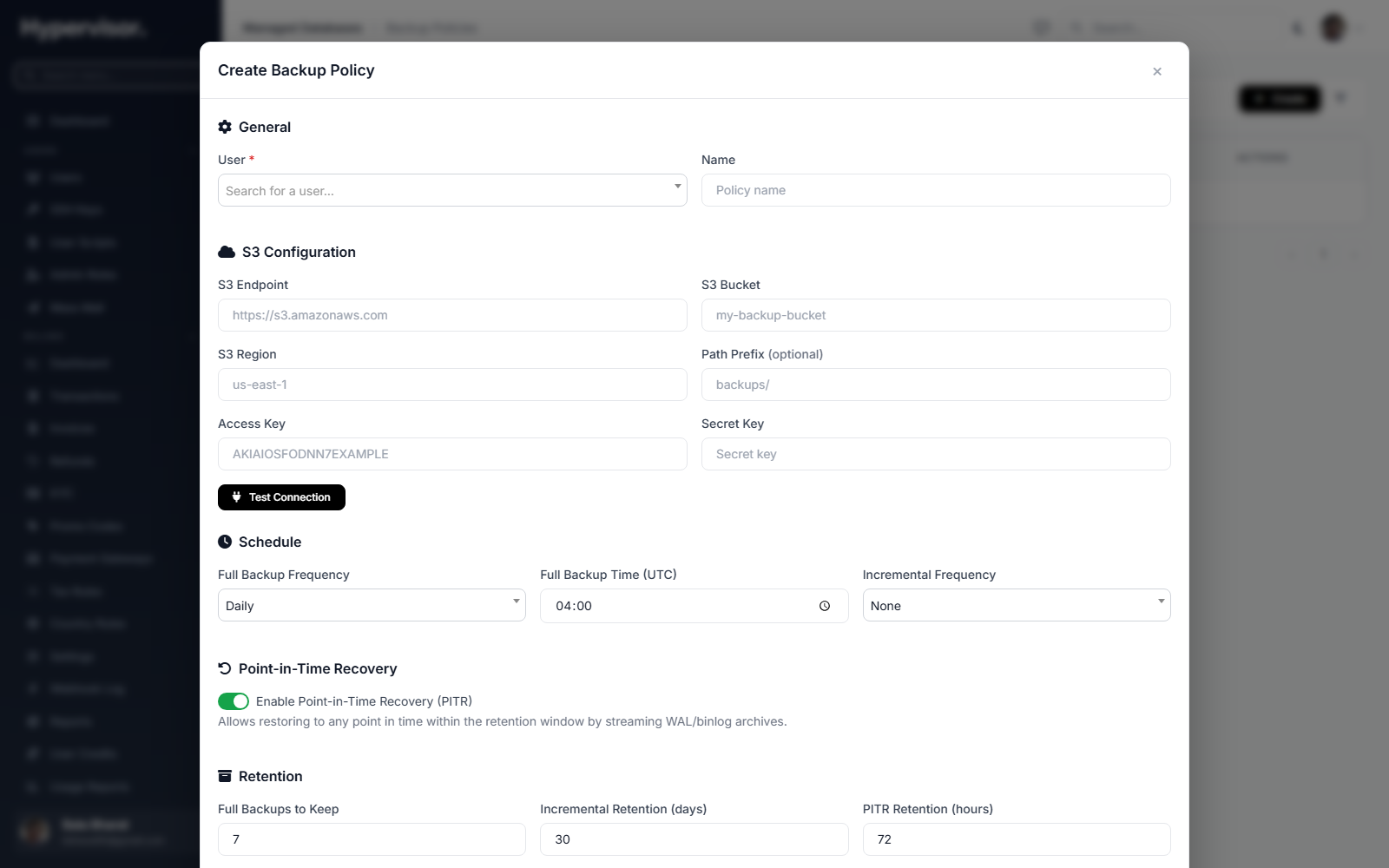Click the Test Connection button
This screenshot has height=868, width=1389.
(x=281, y=497)
